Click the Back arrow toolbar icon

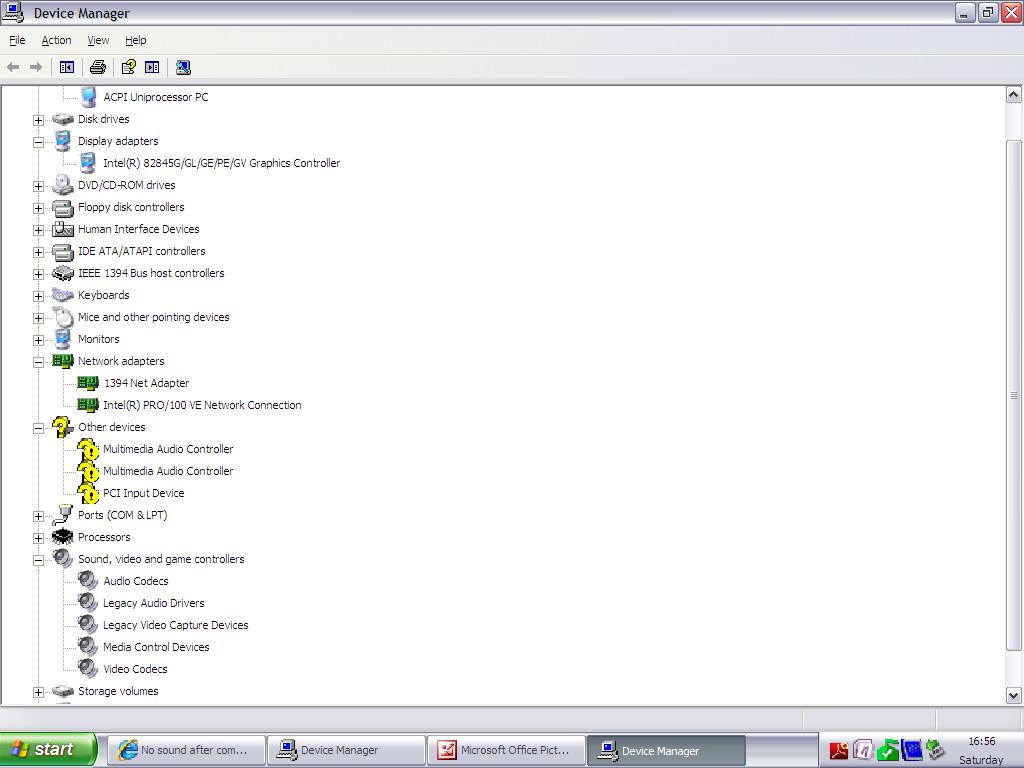(x=13, y=67)
